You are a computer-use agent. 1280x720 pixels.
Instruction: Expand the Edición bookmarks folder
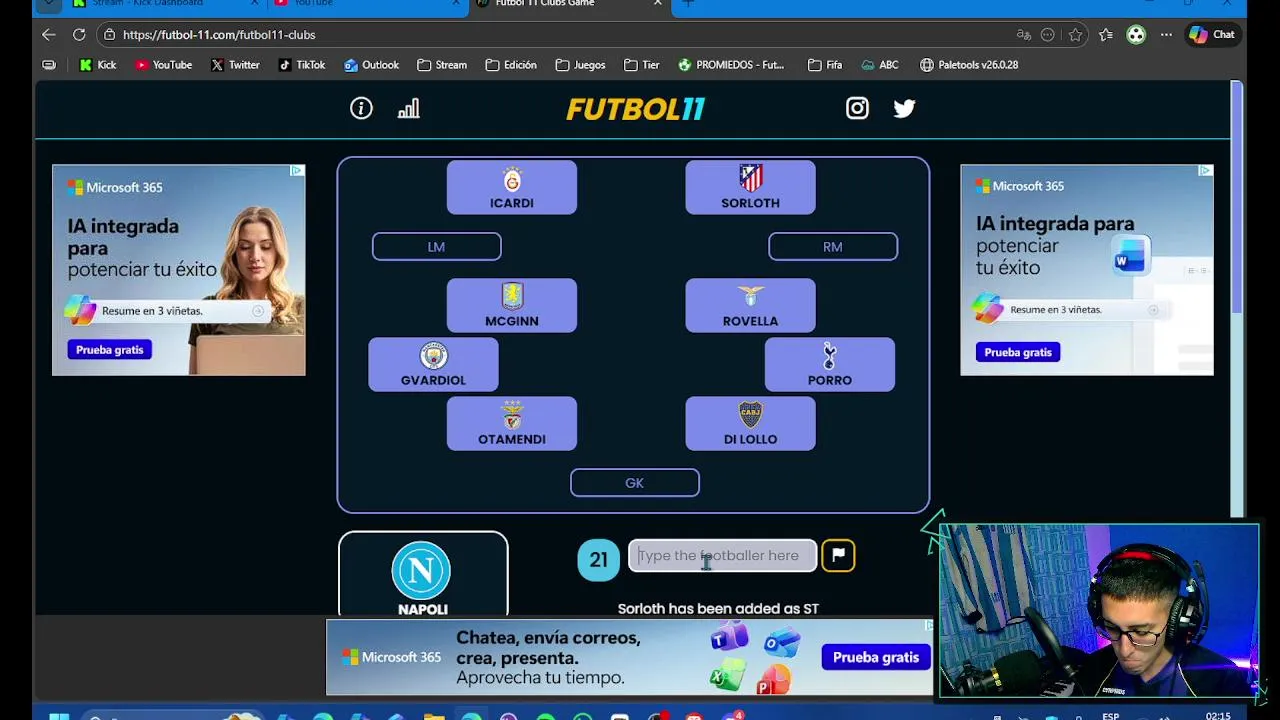click(511, 65)
